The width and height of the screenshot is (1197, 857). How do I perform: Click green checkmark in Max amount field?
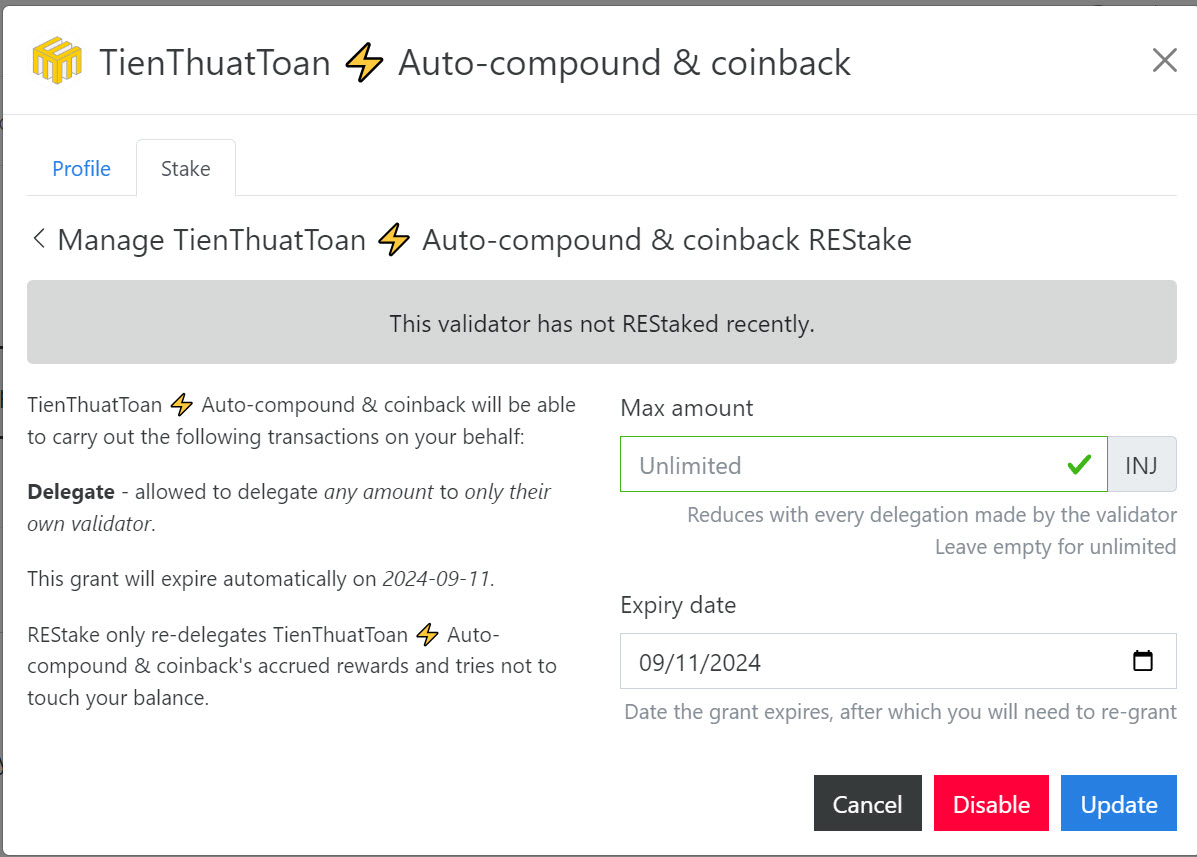tap(1078, 464)
